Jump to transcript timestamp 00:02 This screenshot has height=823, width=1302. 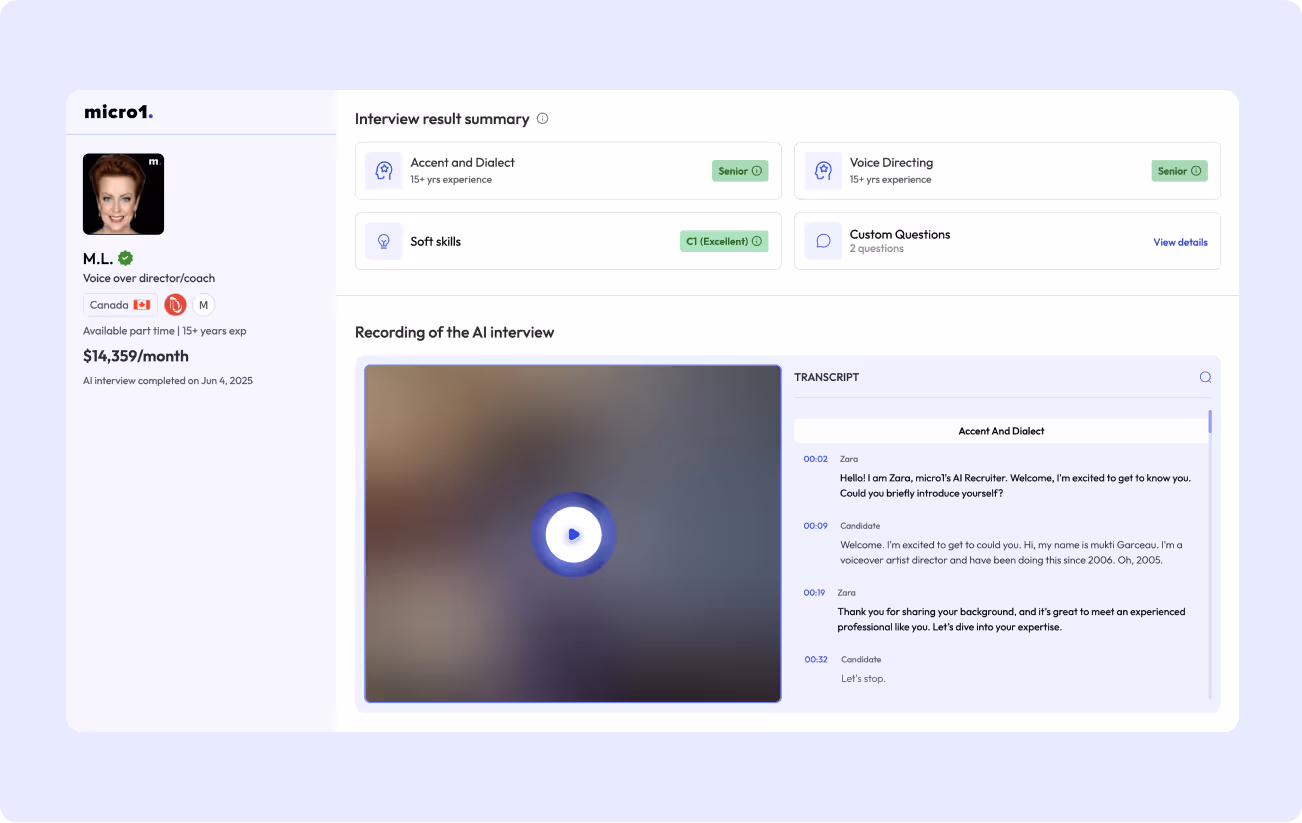pos(816,459)
